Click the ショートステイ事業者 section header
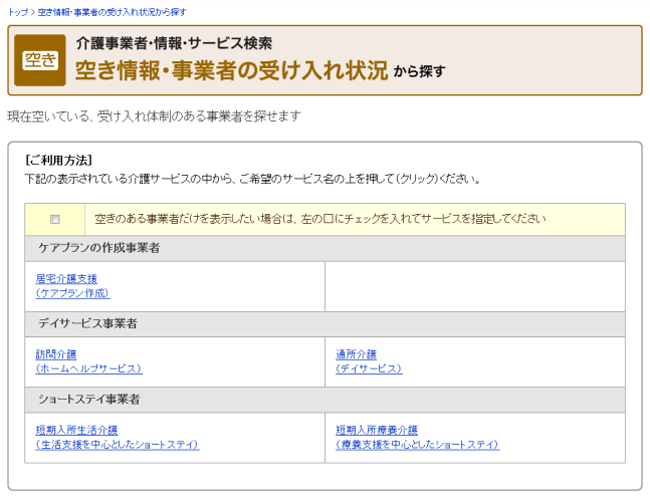This screenshot has height=497, width=650. coord(89,399)
